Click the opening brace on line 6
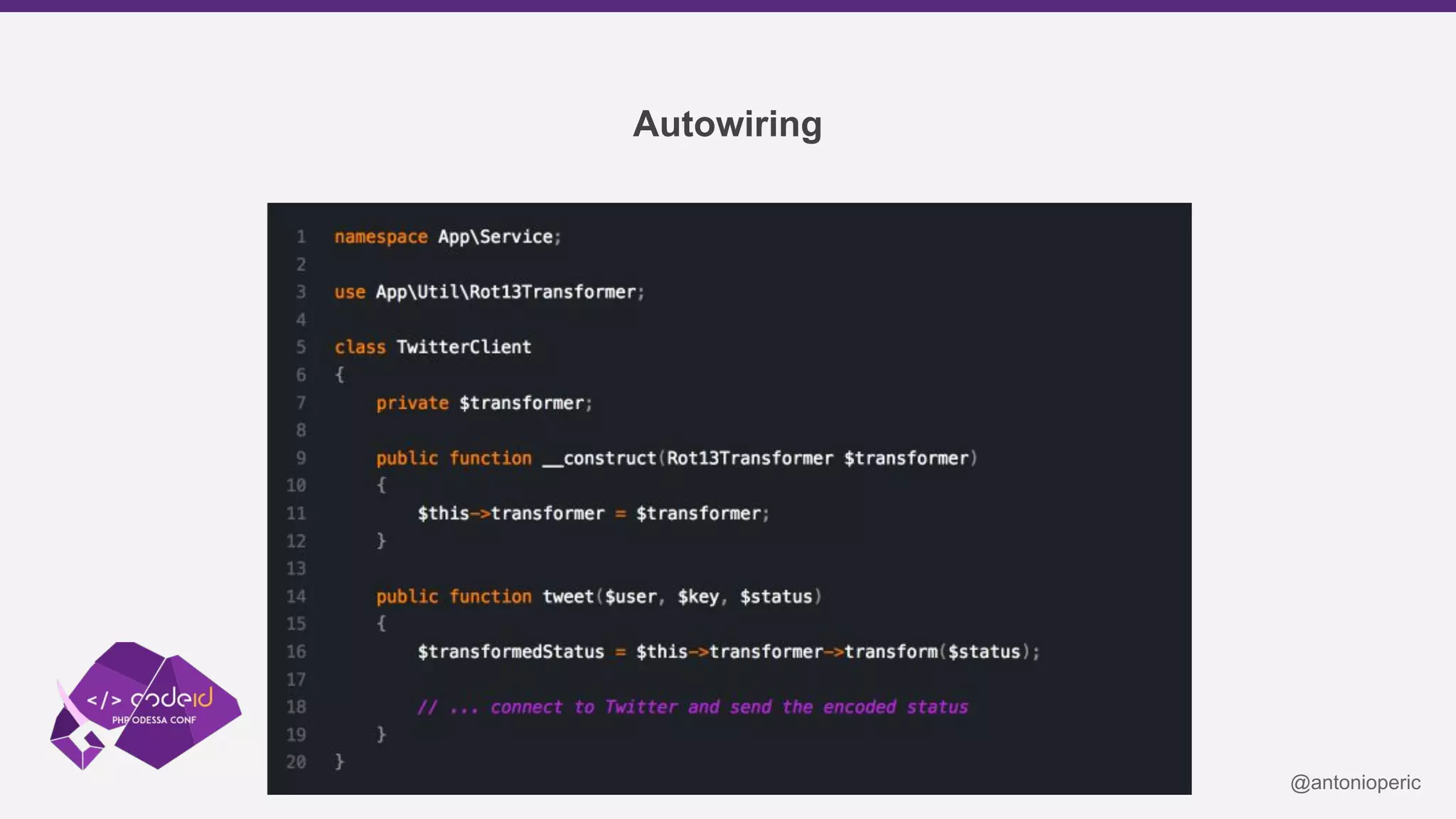This screenshot has width=1456, height=819. click(340, 375)
